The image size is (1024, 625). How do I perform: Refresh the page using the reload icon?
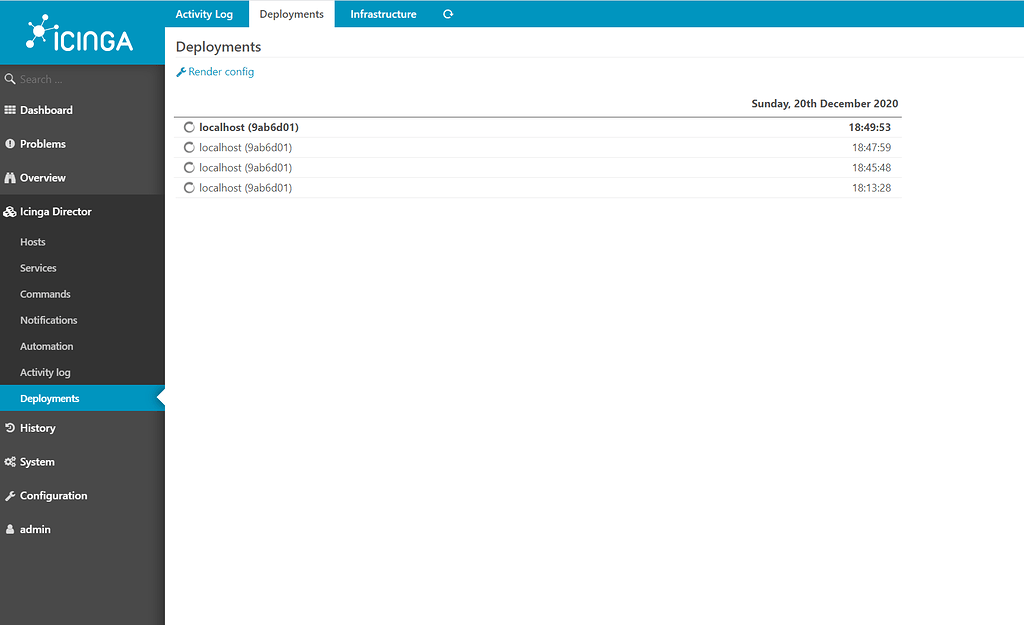[447, 14]
